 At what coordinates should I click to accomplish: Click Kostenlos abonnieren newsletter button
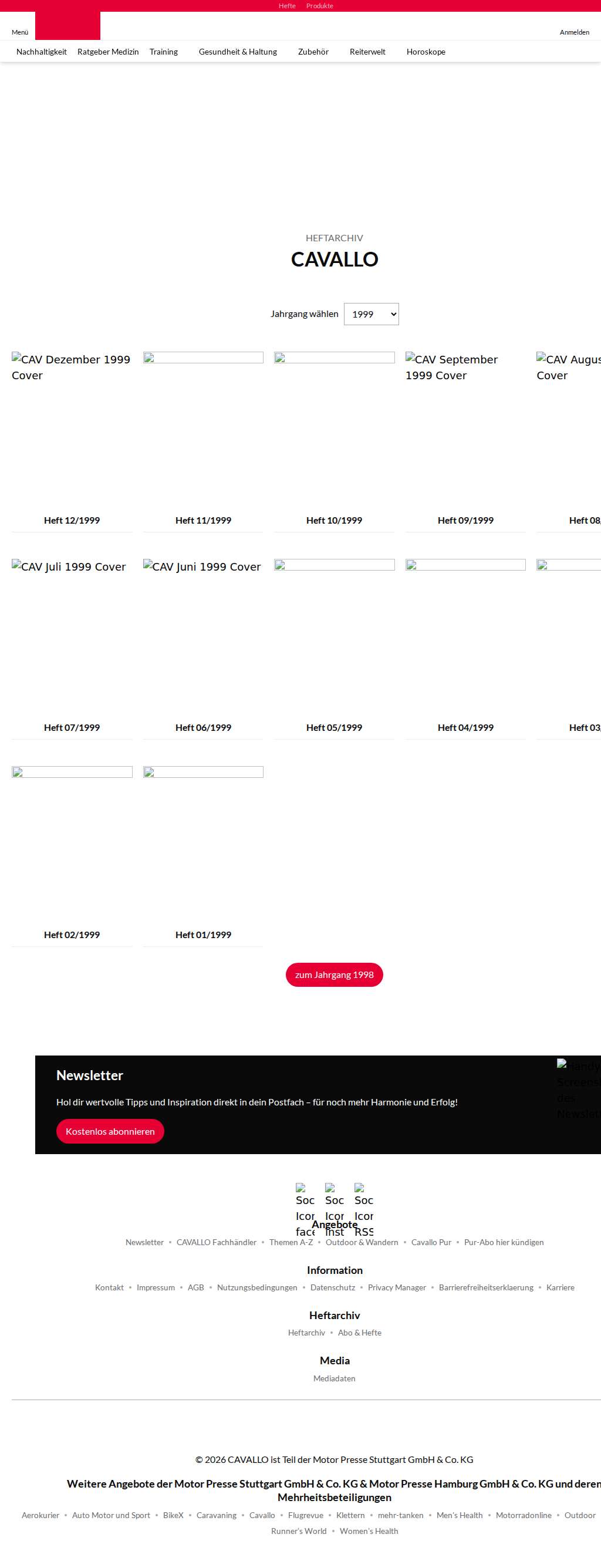110,1131
